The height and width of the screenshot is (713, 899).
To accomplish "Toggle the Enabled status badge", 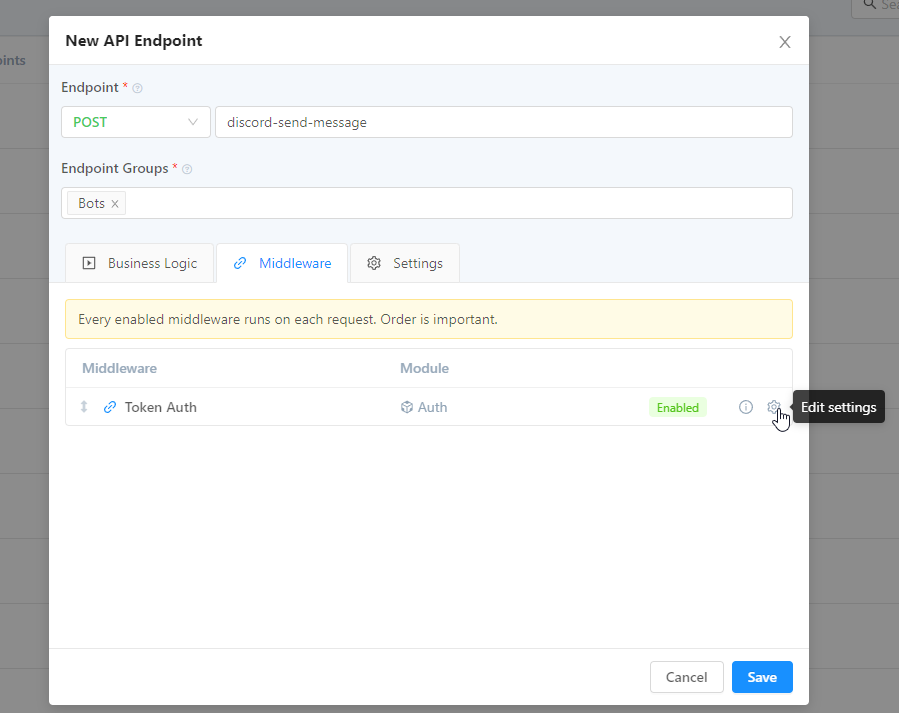I will point(677,407).
